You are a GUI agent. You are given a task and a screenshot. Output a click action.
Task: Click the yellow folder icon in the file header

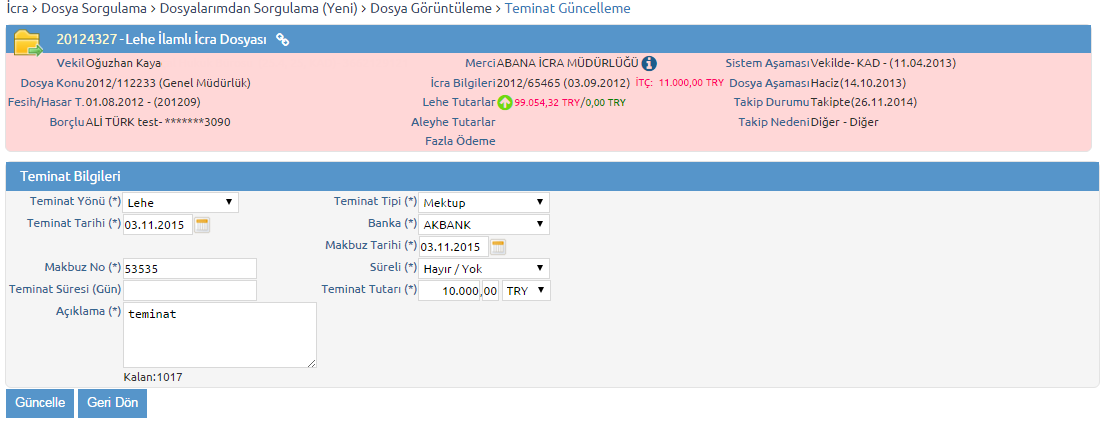29,42
